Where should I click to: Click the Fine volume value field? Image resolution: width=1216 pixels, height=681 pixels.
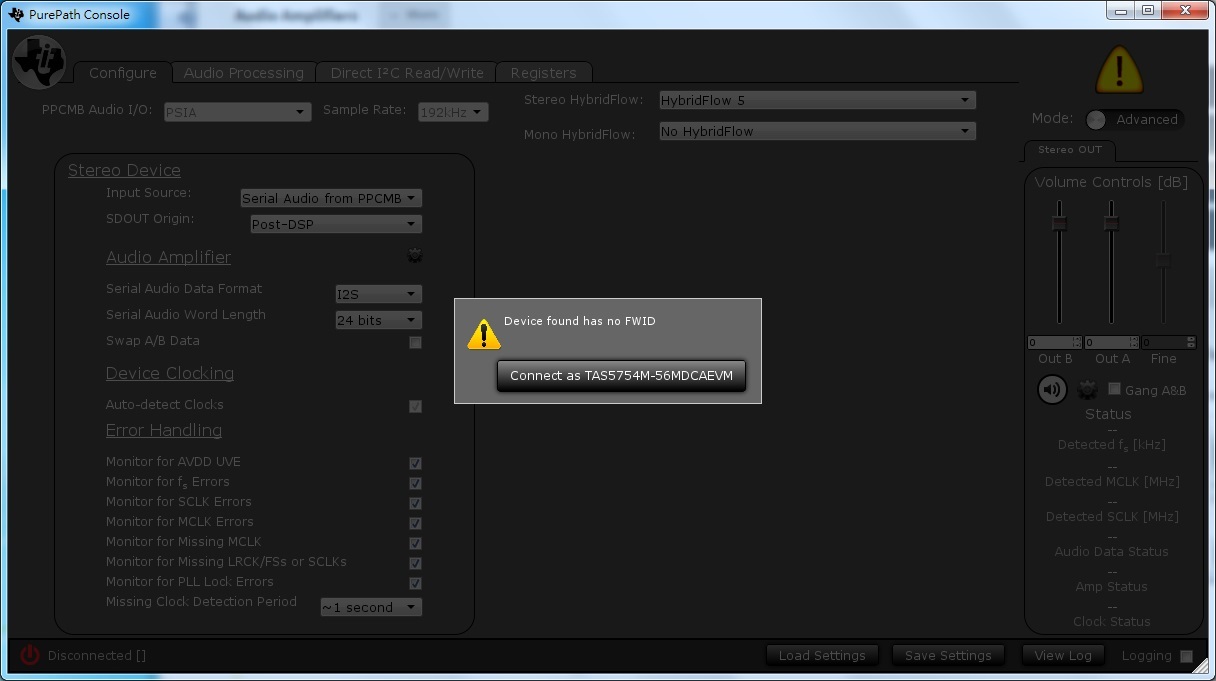click(x=1168, y=342)
